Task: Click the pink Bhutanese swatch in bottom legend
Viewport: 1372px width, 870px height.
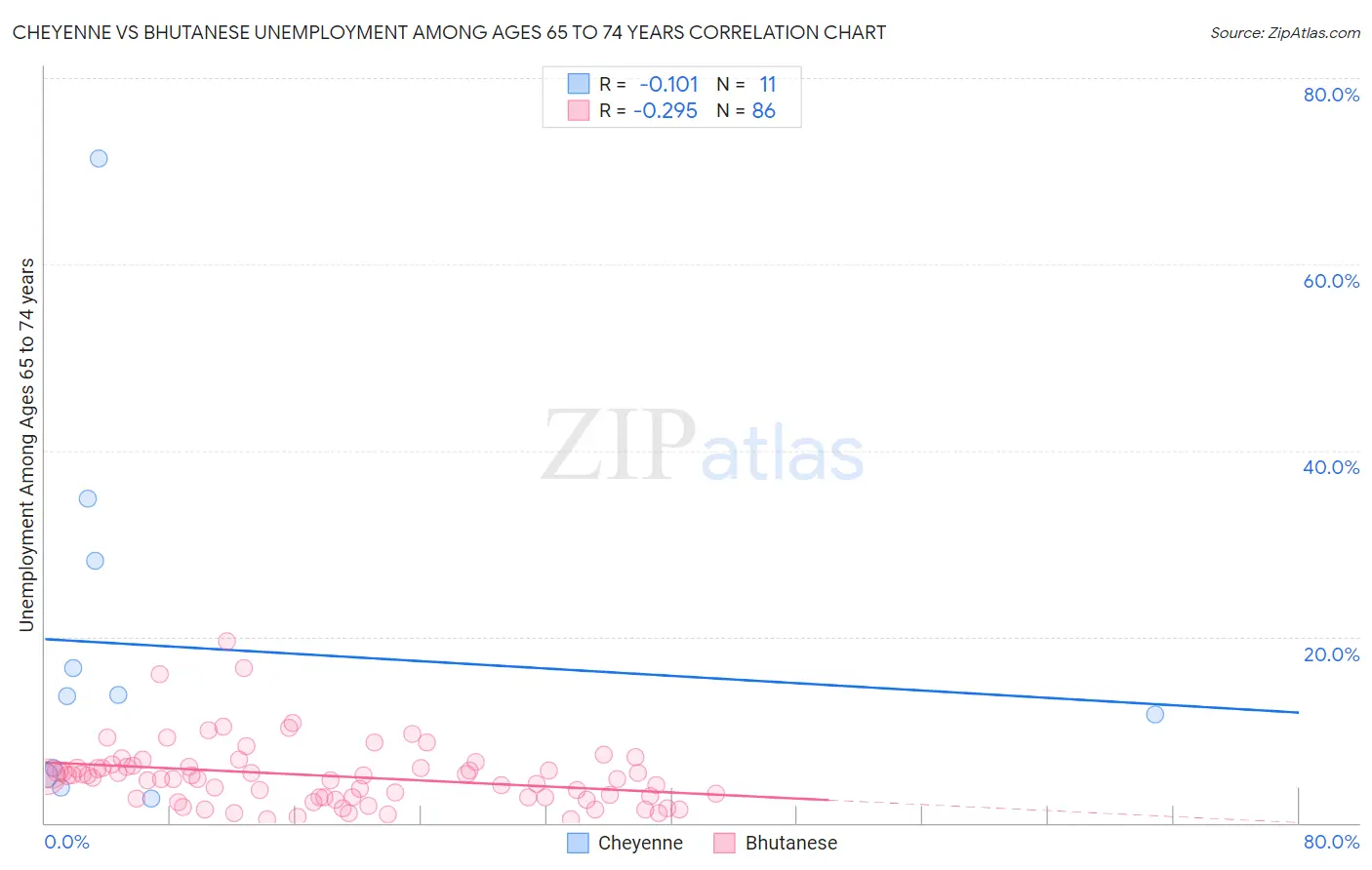Action: coord(724,843)
